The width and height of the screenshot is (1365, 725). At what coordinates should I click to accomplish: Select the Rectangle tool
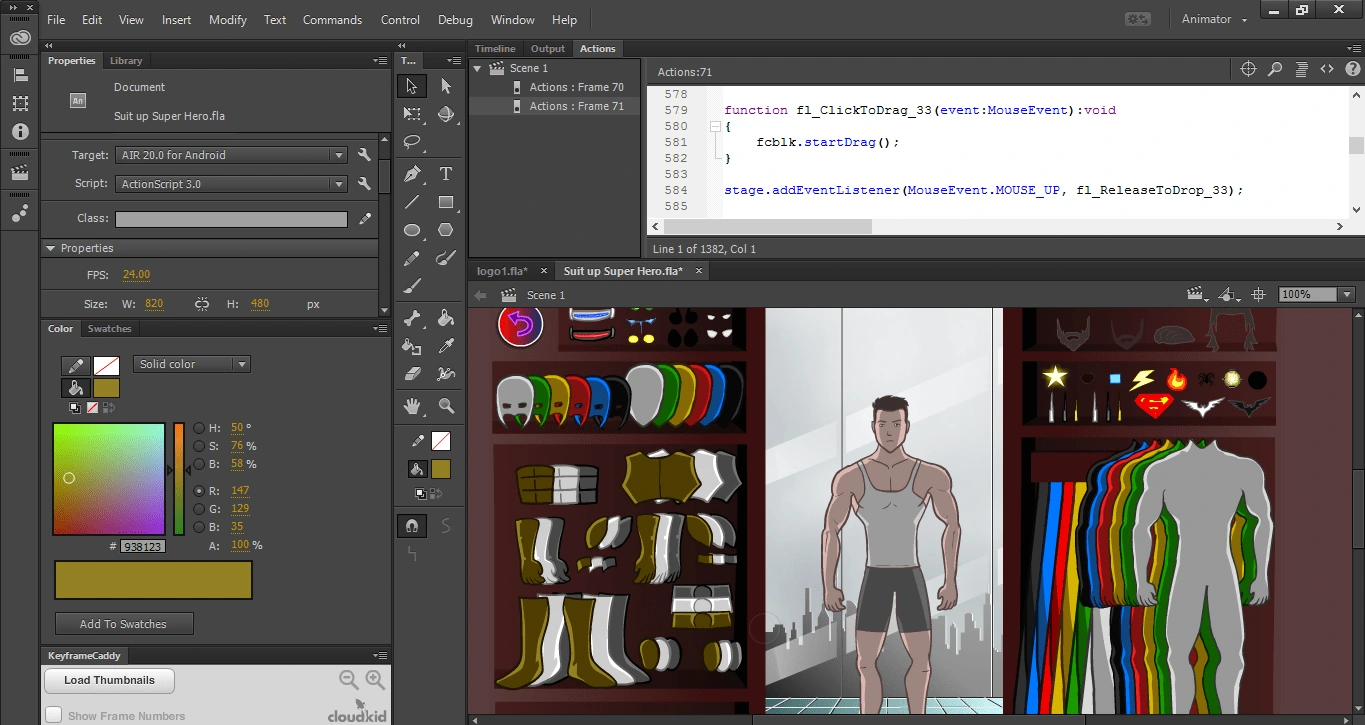point(446,202)
